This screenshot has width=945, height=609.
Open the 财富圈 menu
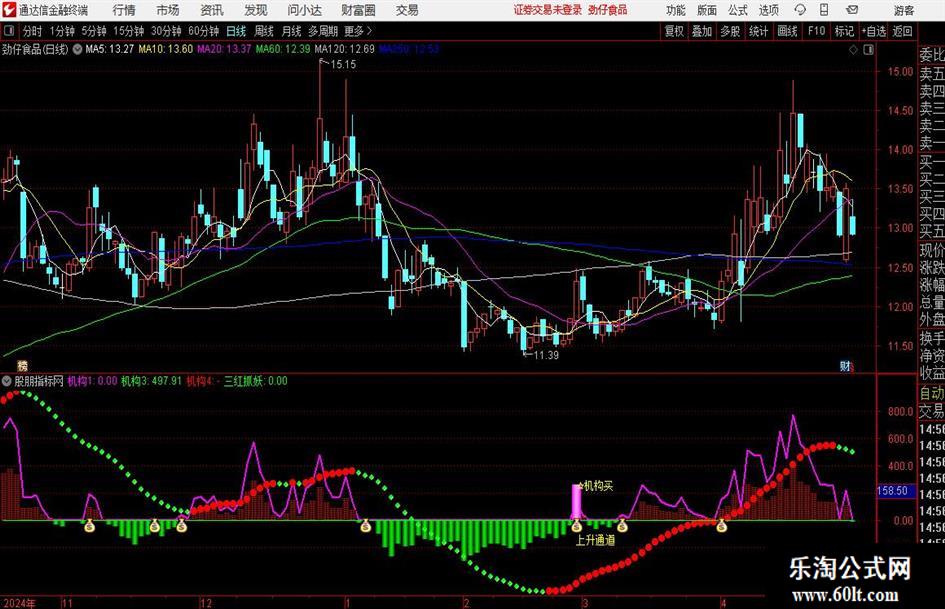[358, 10]
